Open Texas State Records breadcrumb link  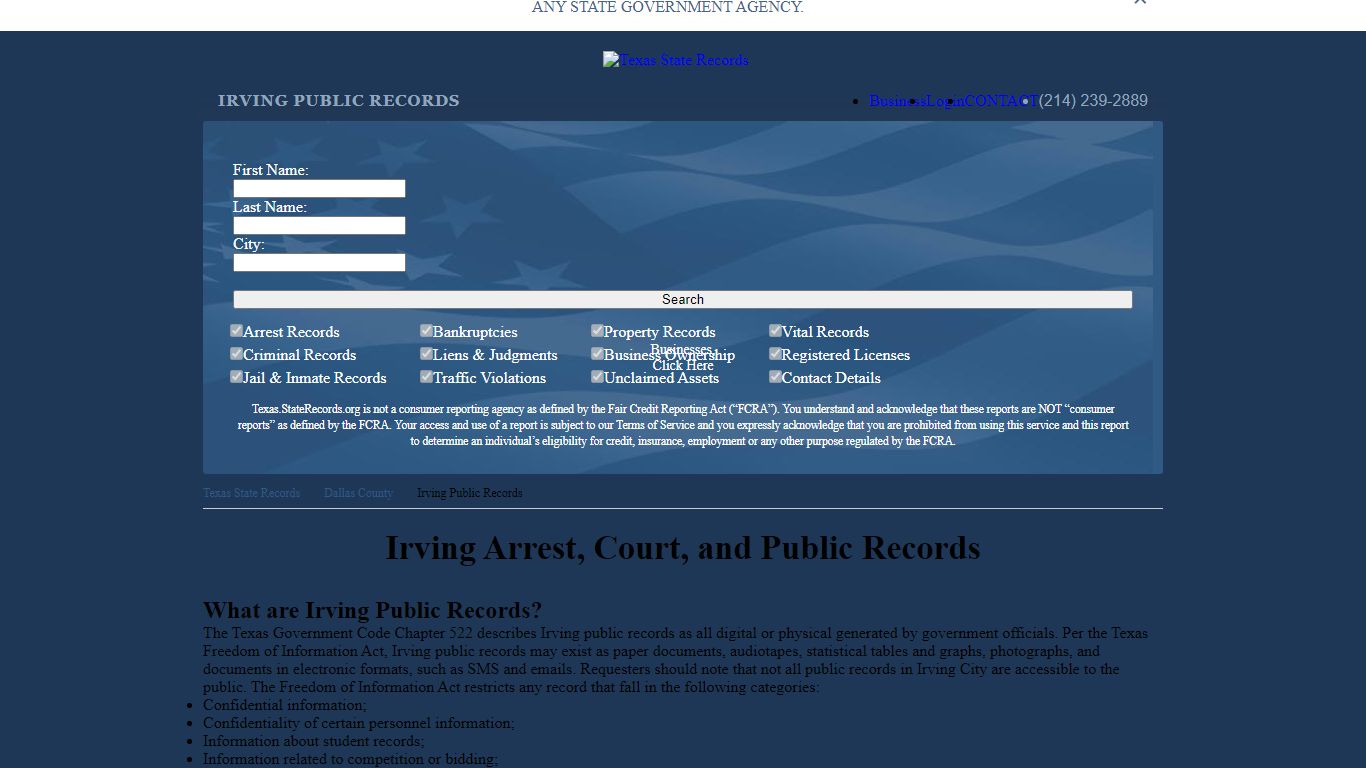coord(251,493)
